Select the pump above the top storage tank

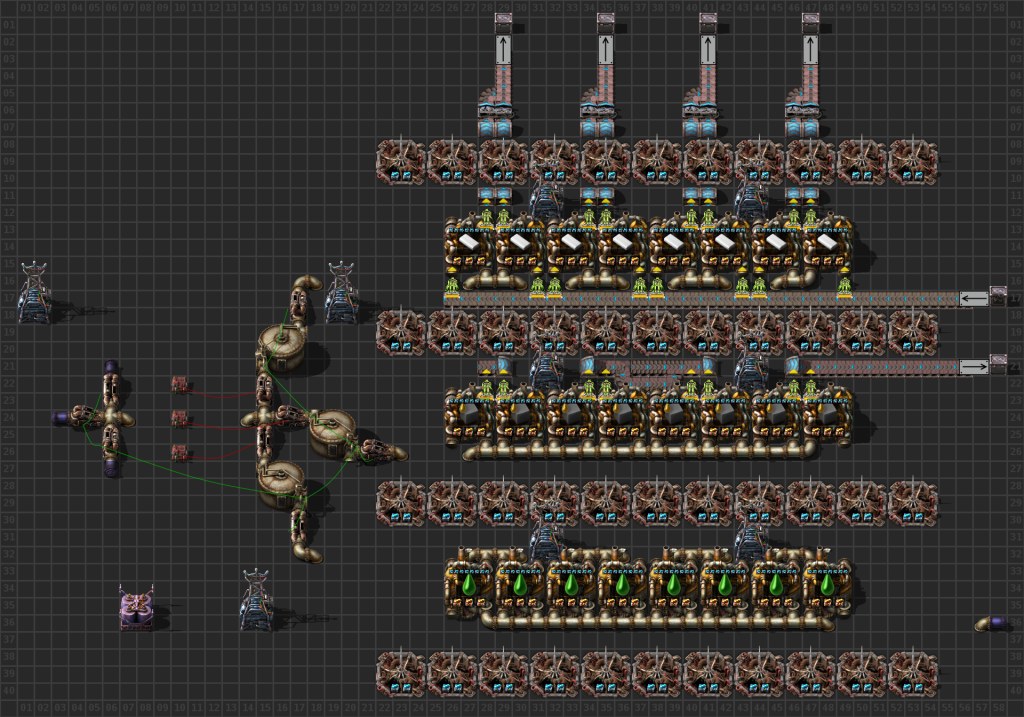[298, 305]
